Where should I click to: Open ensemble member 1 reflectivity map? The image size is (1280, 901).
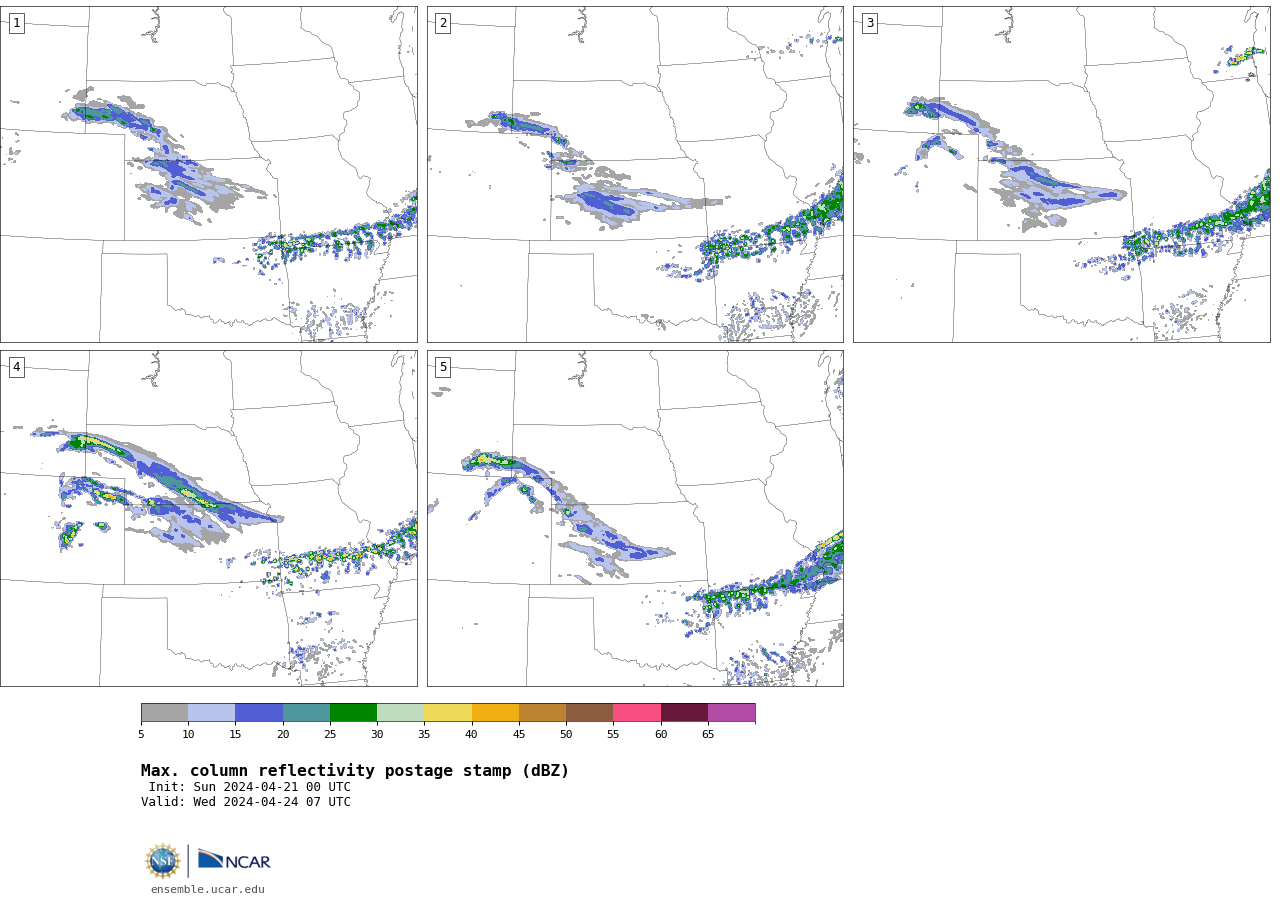(208, 174)
